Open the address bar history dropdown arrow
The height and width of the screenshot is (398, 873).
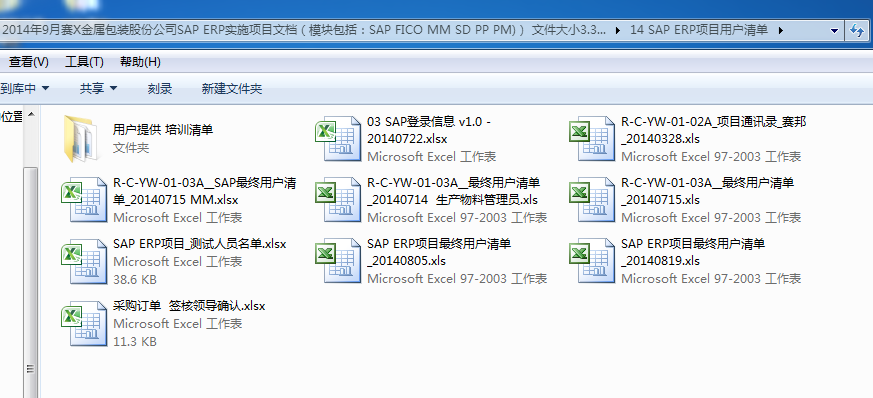click(834, 31)
